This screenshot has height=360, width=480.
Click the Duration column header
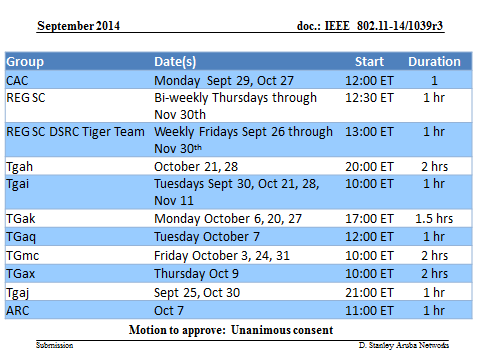(x=434, y=62)
